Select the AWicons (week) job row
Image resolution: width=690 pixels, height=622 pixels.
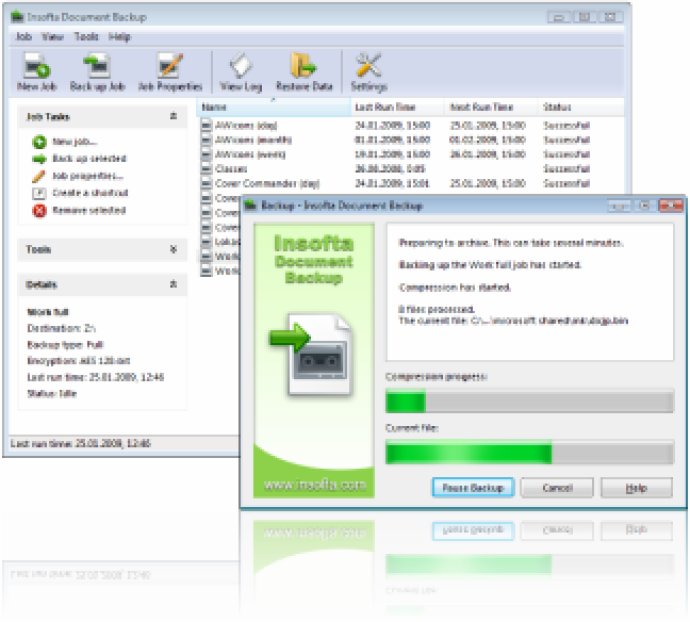411,155
